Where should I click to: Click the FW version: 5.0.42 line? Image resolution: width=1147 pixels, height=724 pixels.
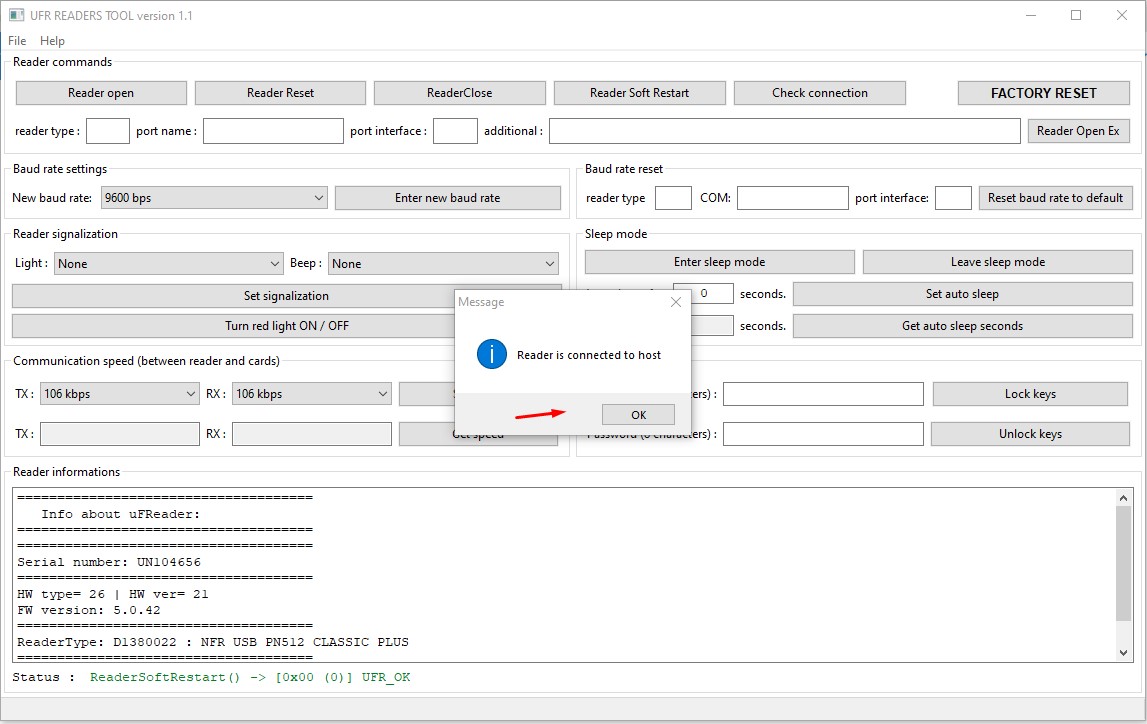coord(89,610)
